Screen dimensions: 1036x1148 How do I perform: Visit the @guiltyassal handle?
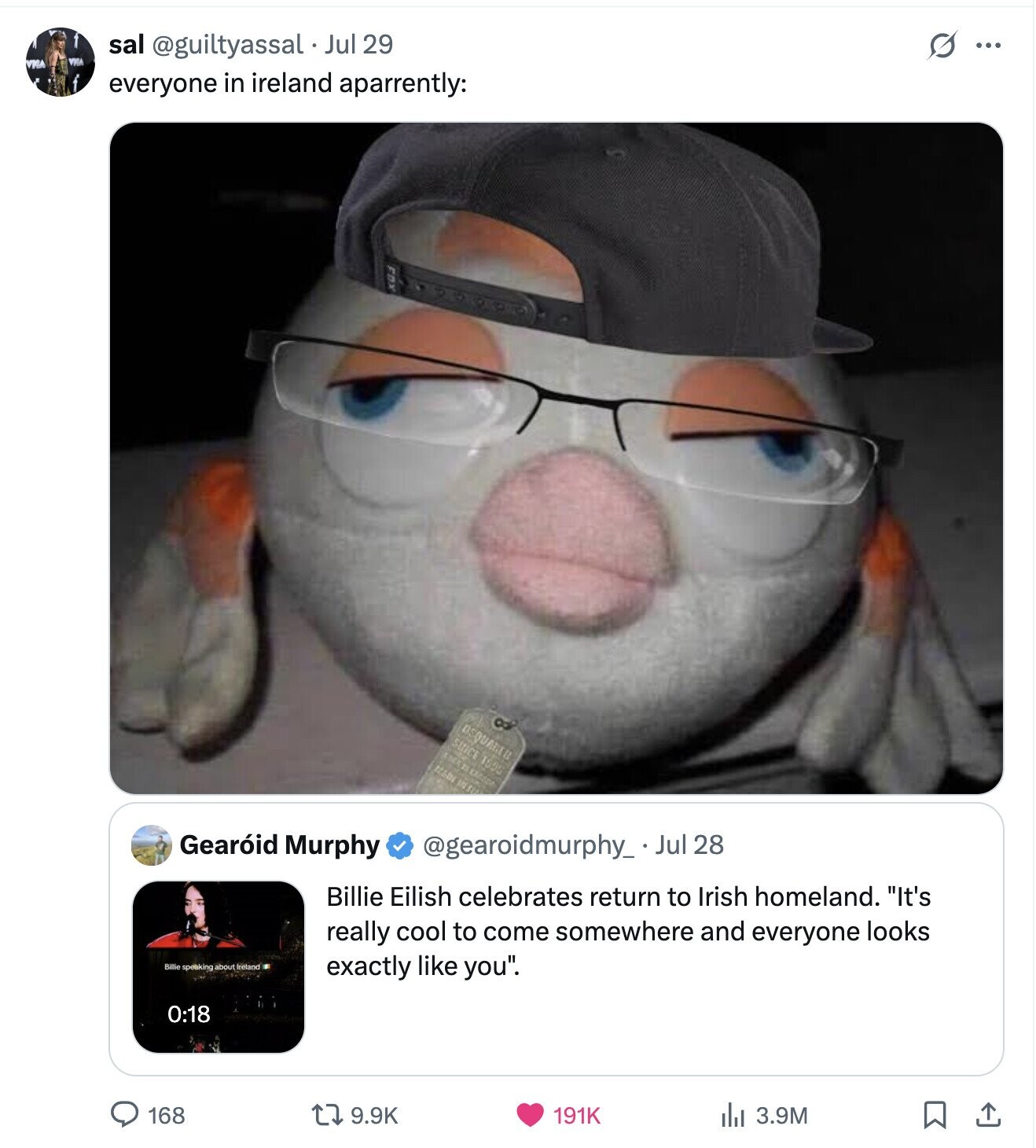(226, 44)
